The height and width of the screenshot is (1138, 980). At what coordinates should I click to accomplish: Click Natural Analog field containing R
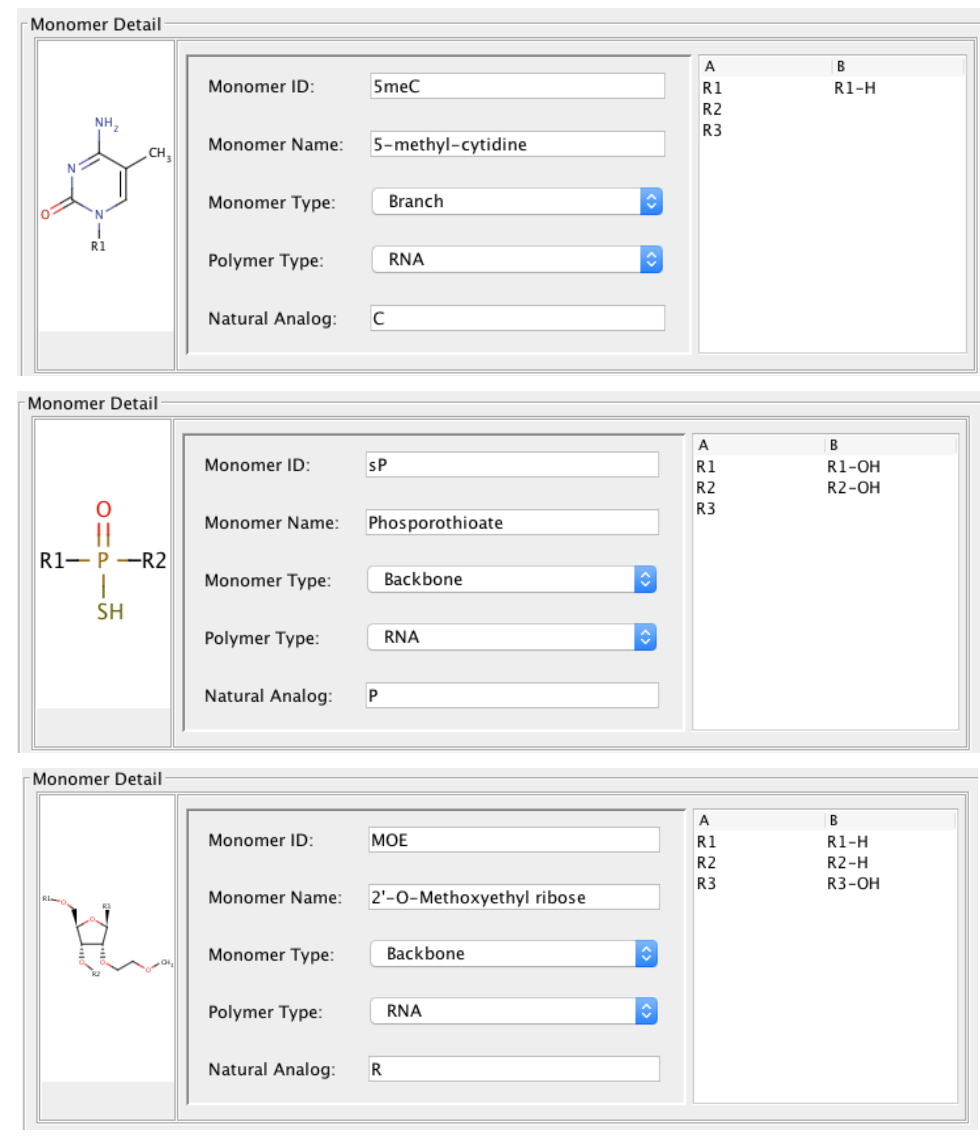[x=514, y=1069]
